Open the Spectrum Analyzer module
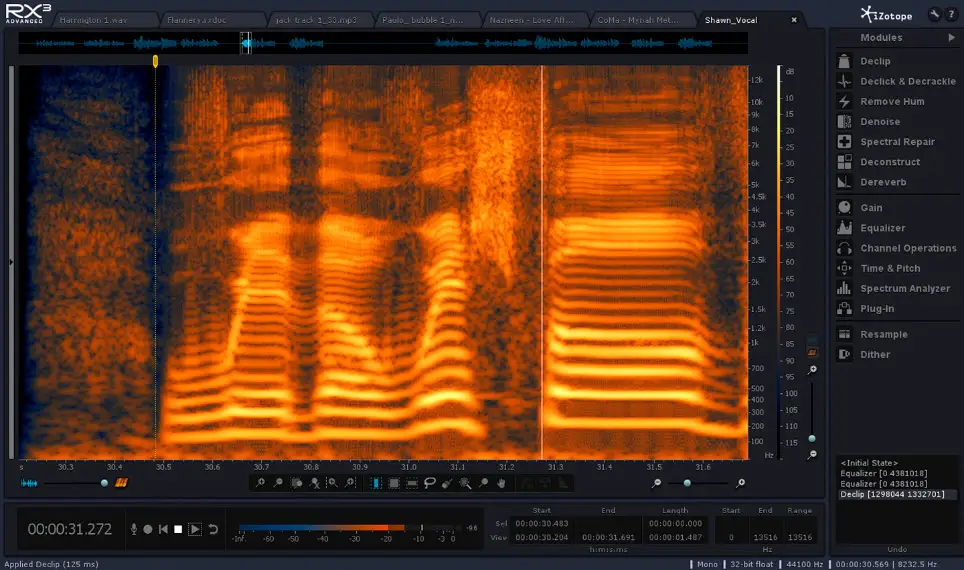The width and height of the screenshot is (964, 570). click(895, 288)
